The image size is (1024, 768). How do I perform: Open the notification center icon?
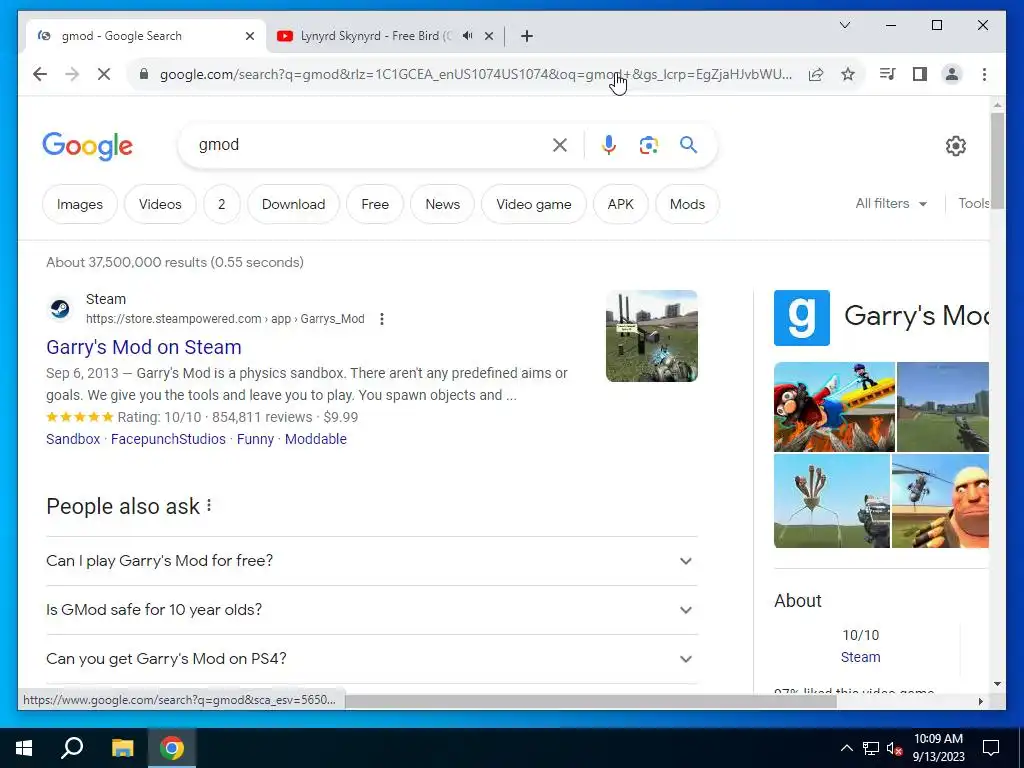point(991,748)
